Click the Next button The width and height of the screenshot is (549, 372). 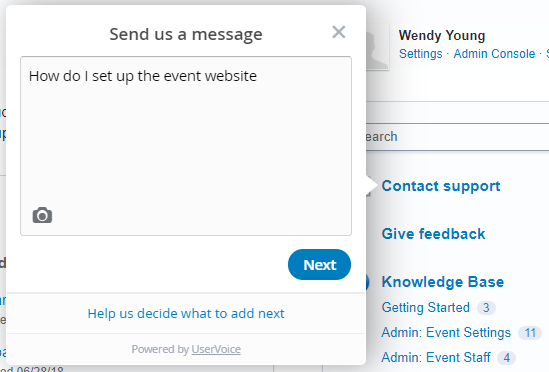coord(319,264)
